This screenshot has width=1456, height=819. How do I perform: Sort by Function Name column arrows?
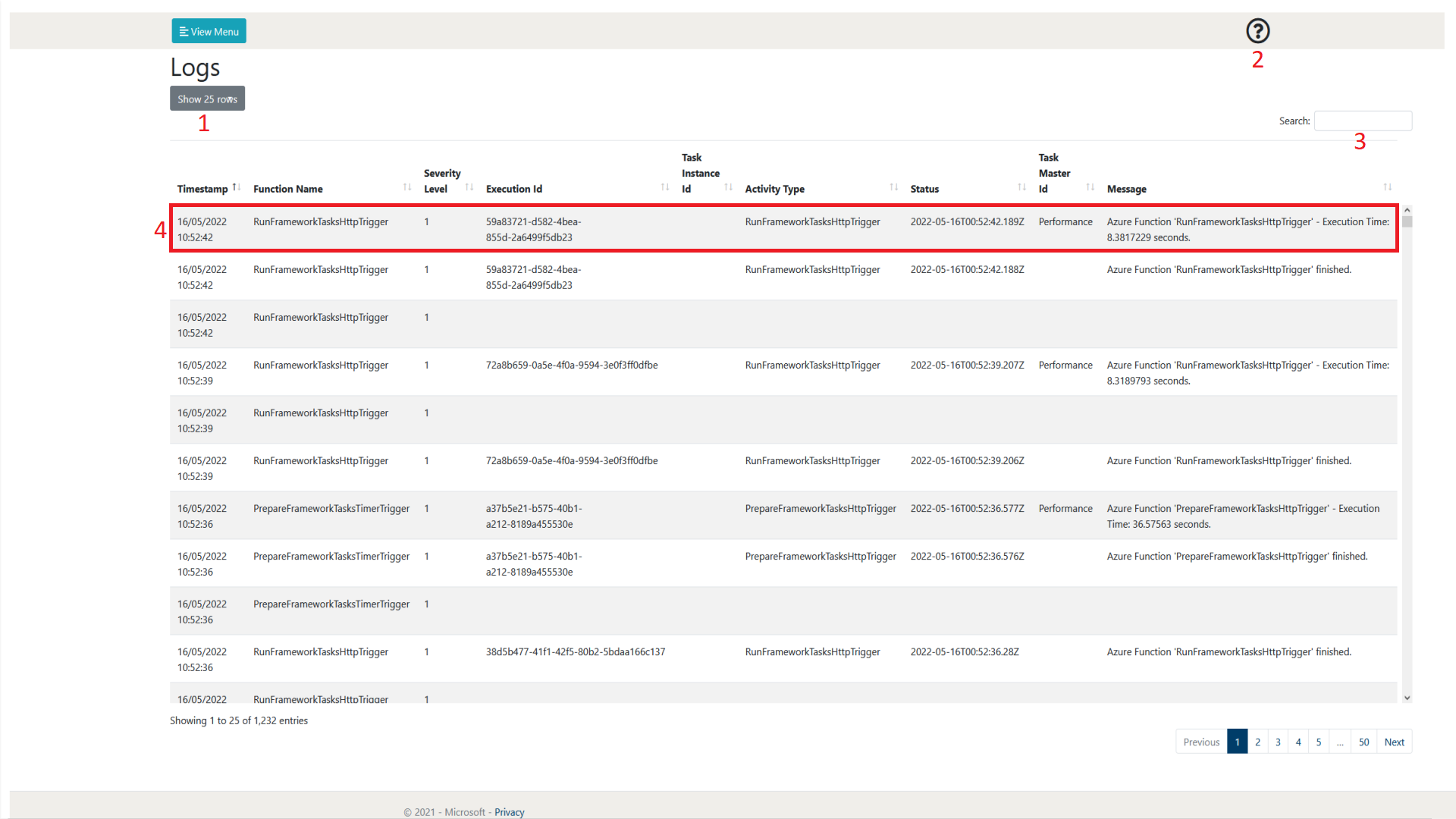click(407, 187)
